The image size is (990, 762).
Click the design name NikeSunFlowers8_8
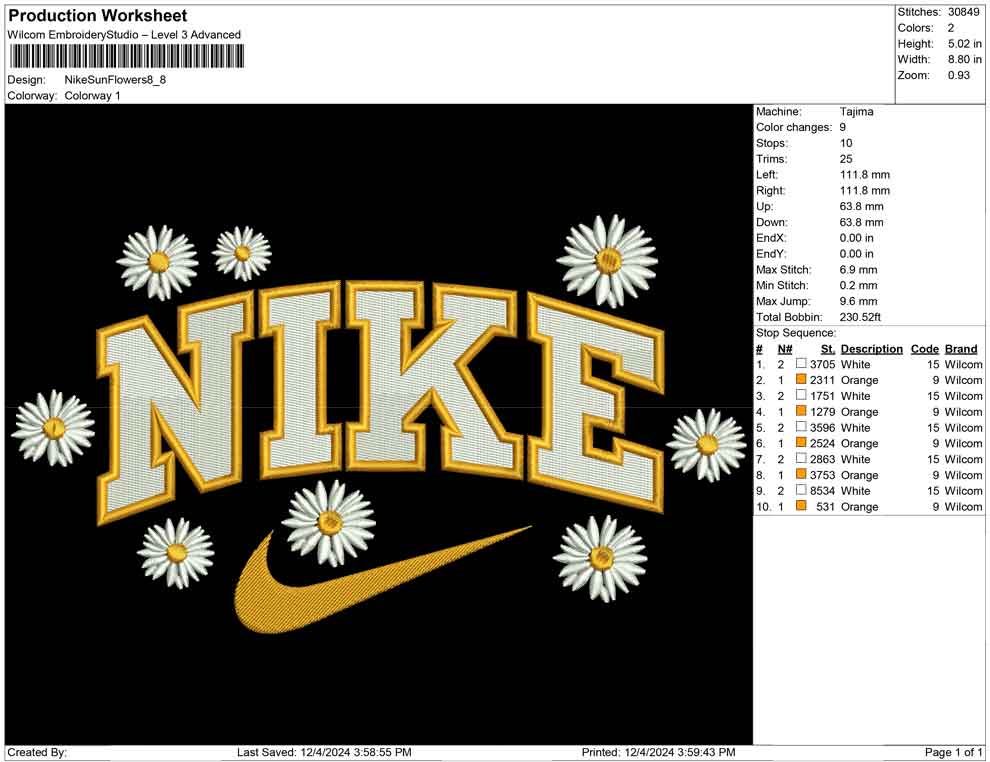(117, 79)
